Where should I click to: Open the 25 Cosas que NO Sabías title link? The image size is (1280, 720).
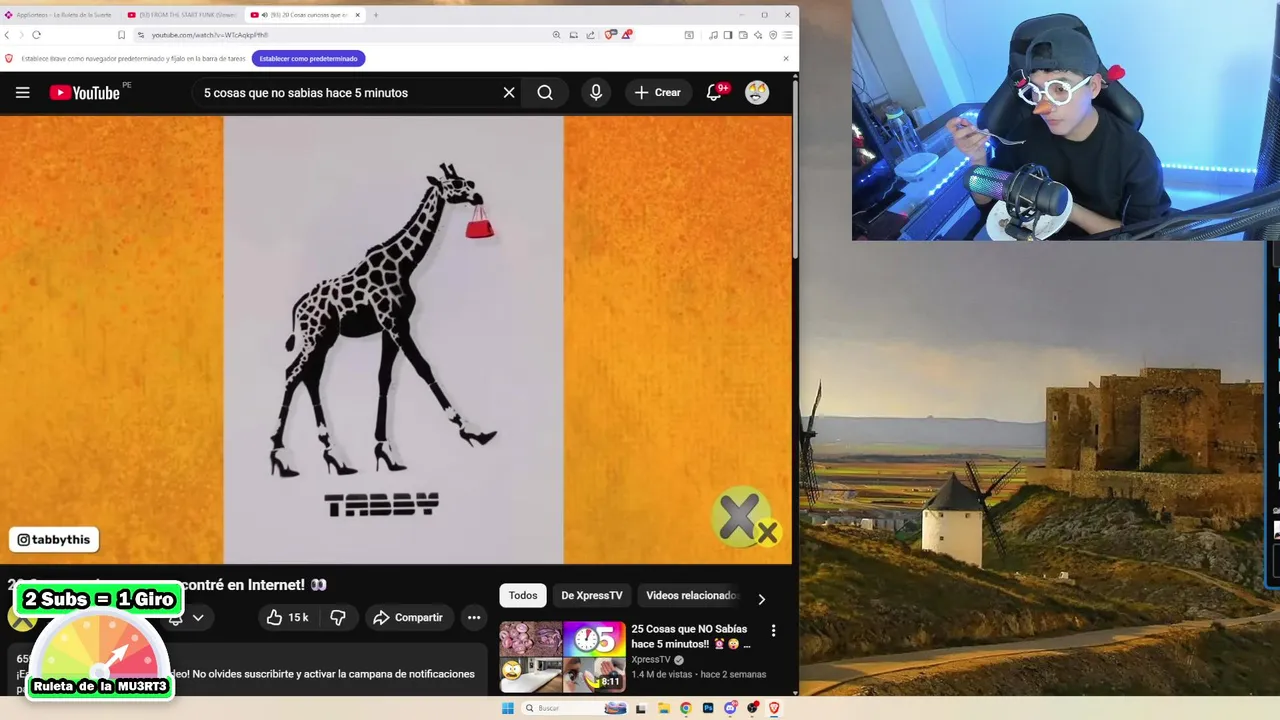point(690,636)
